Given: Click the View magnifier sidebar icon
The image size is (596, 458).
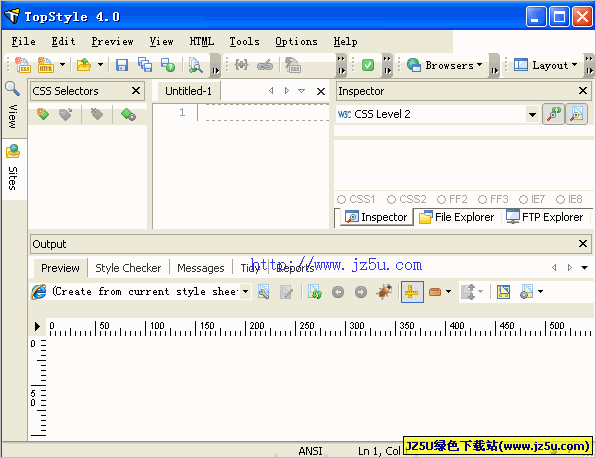Looking at the screenshot, I should [x=13, y=89].
